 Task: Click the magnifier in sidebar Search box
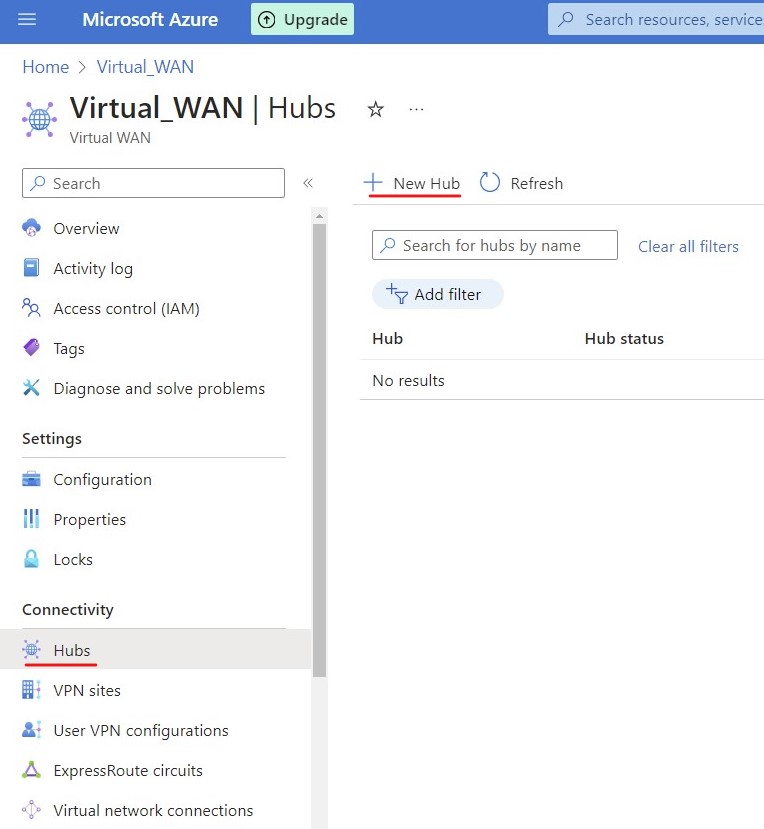(38, 183)
